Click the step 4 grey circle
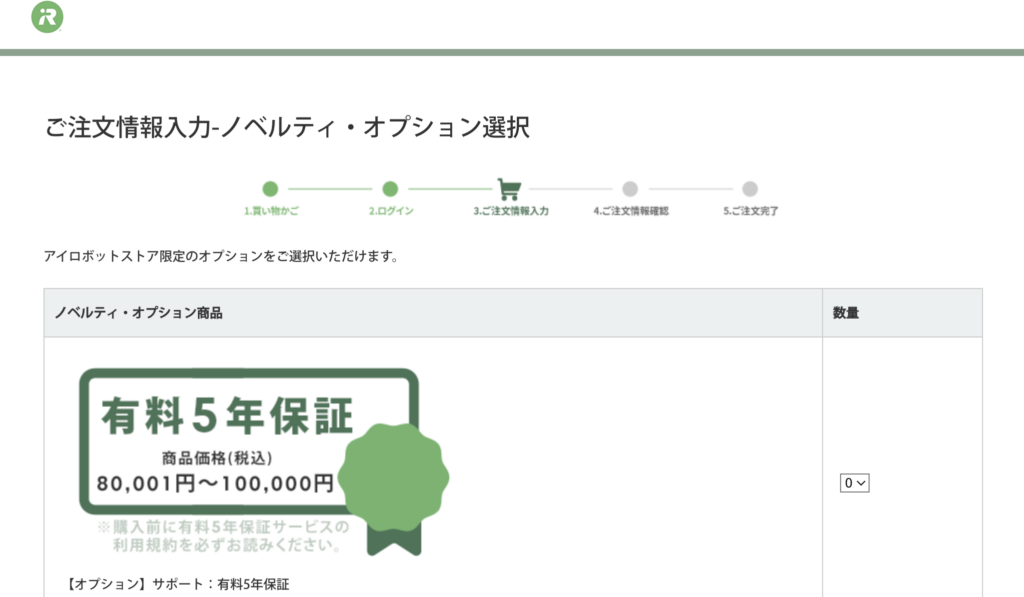The width and height of the screenshot is (1024, 597). click(630, 189)
